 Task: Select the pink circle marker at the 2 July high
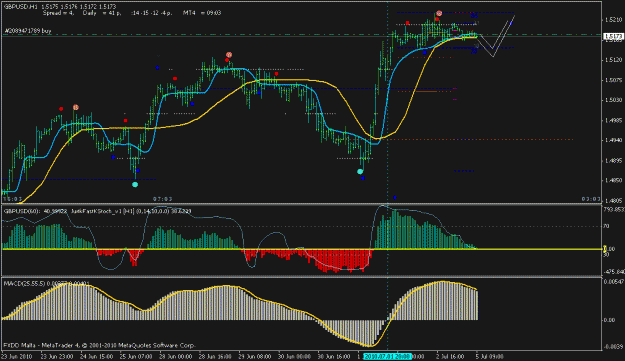point(439,14)
